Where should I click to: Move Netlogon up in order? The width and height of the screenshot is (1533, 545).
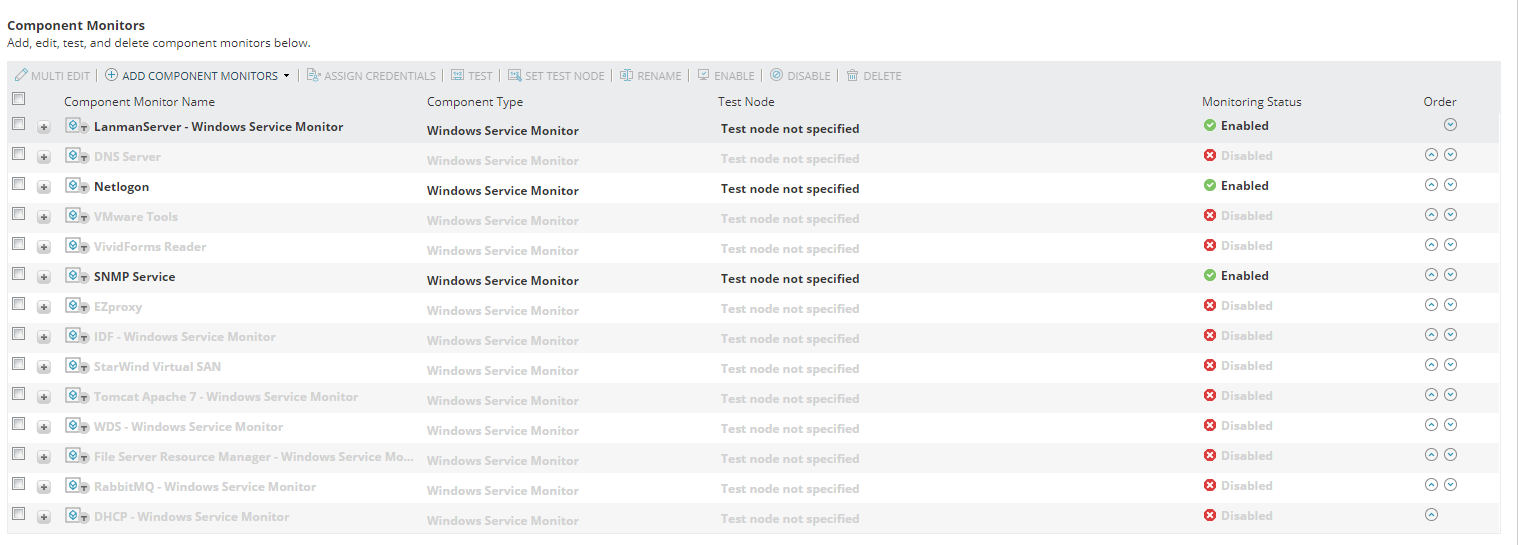[x=1431, y=185]
